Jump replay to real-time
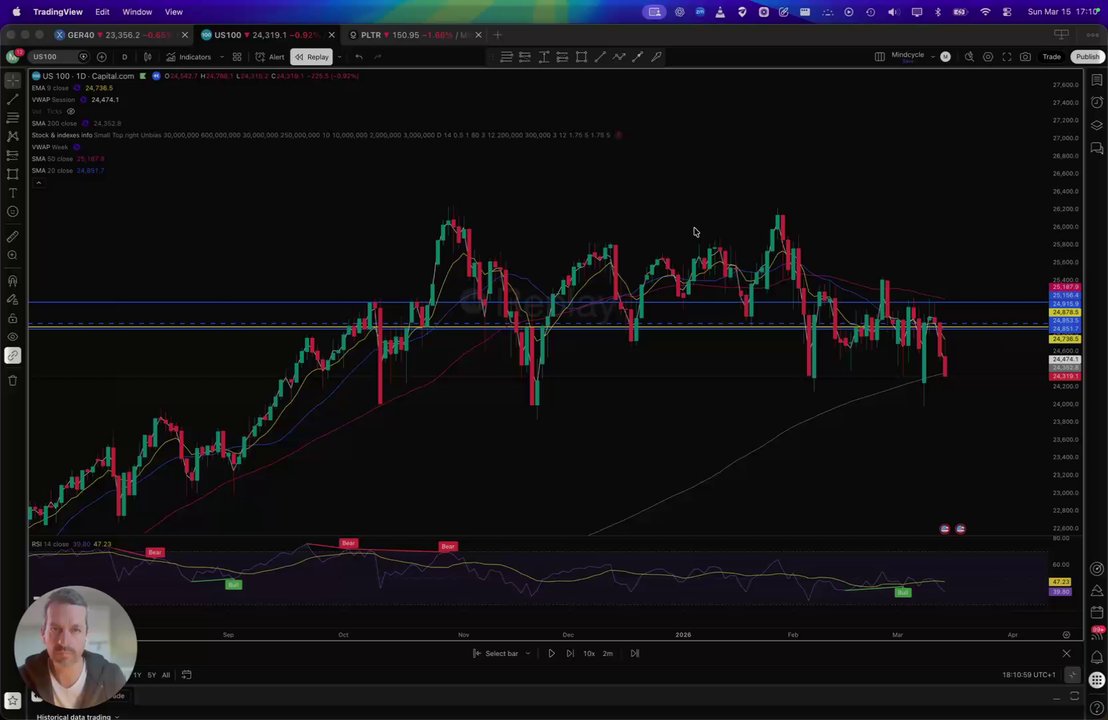The width and height of the screenshot is (1108, 720). (x=635, y=654)
